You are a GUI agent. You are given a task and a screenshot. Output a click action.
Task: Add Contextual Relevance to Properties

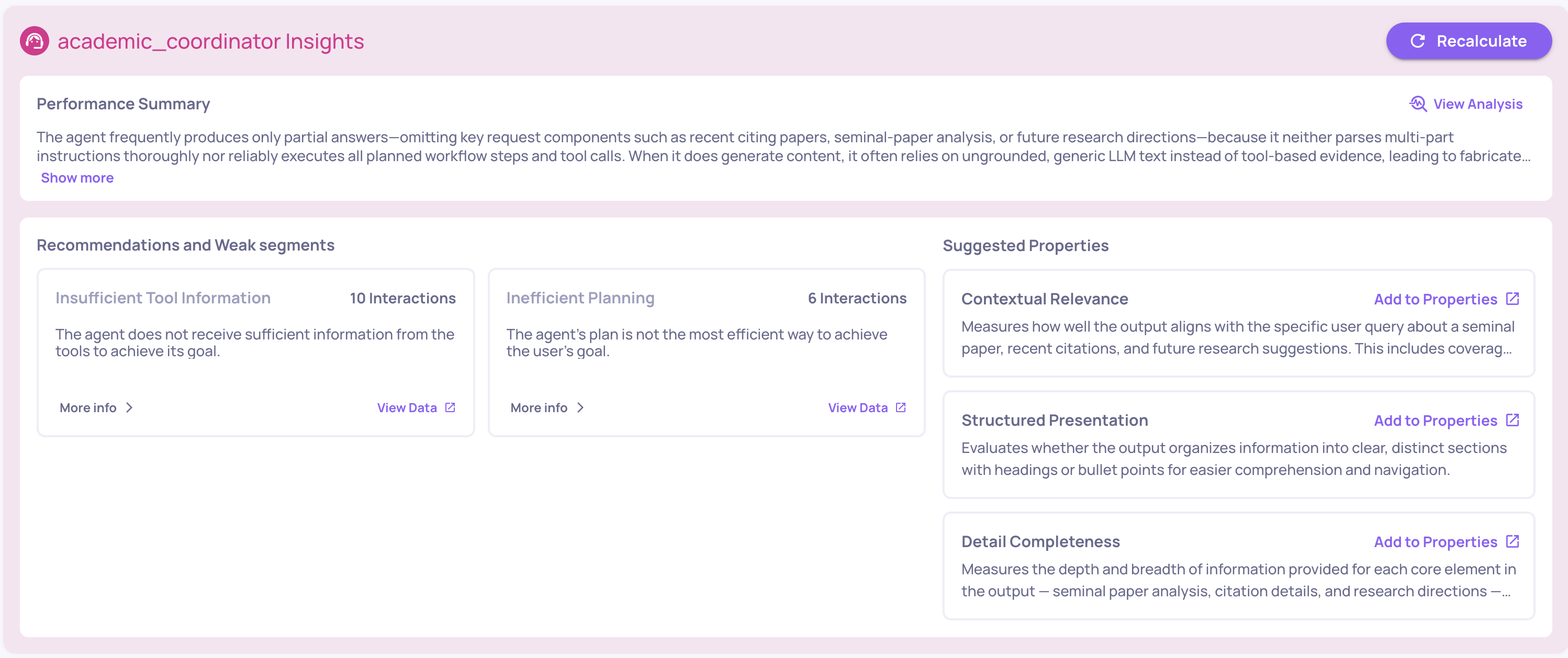[x=1435, y=299]
